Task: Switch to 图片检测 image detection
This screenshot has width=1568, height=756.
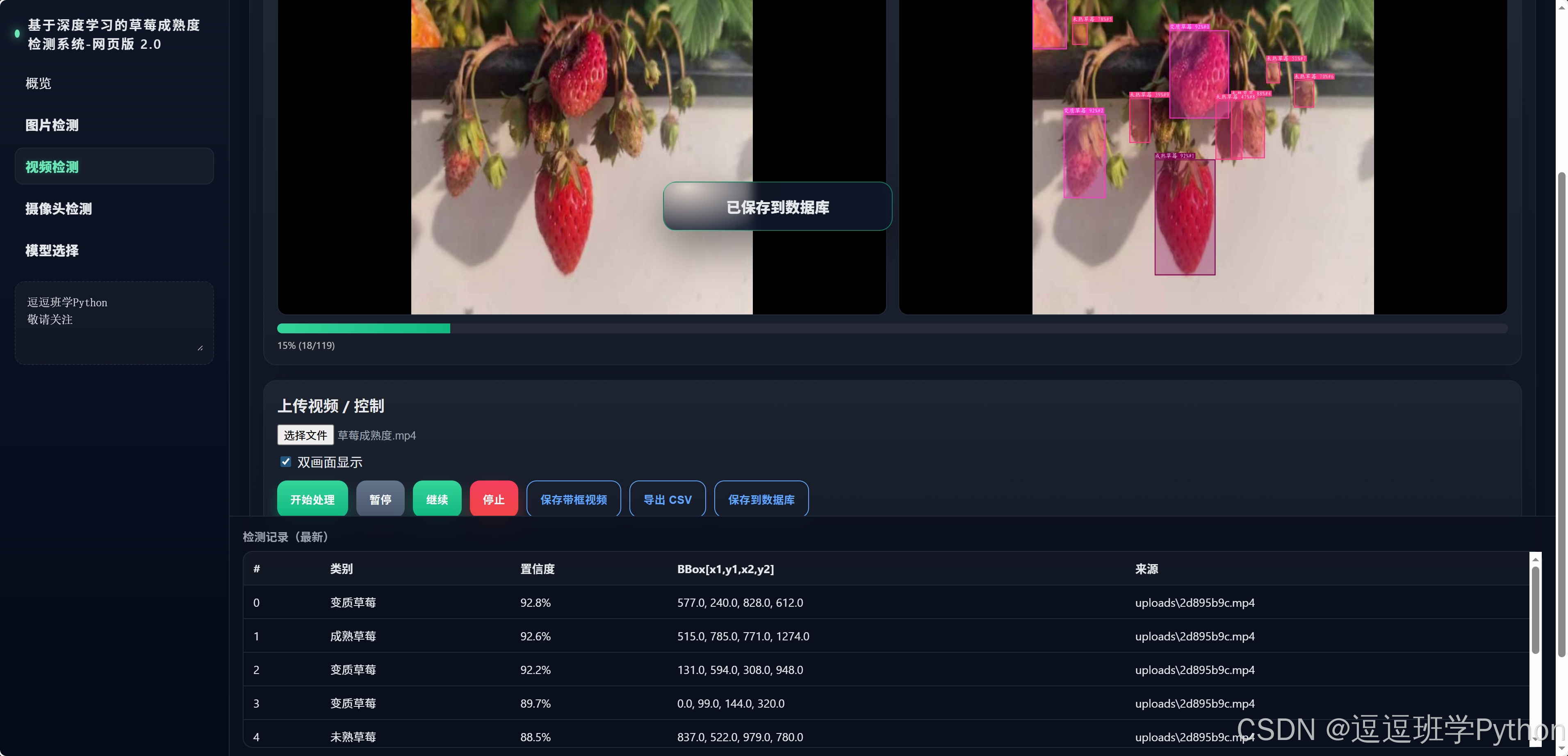Action: [x=52, y=125]
